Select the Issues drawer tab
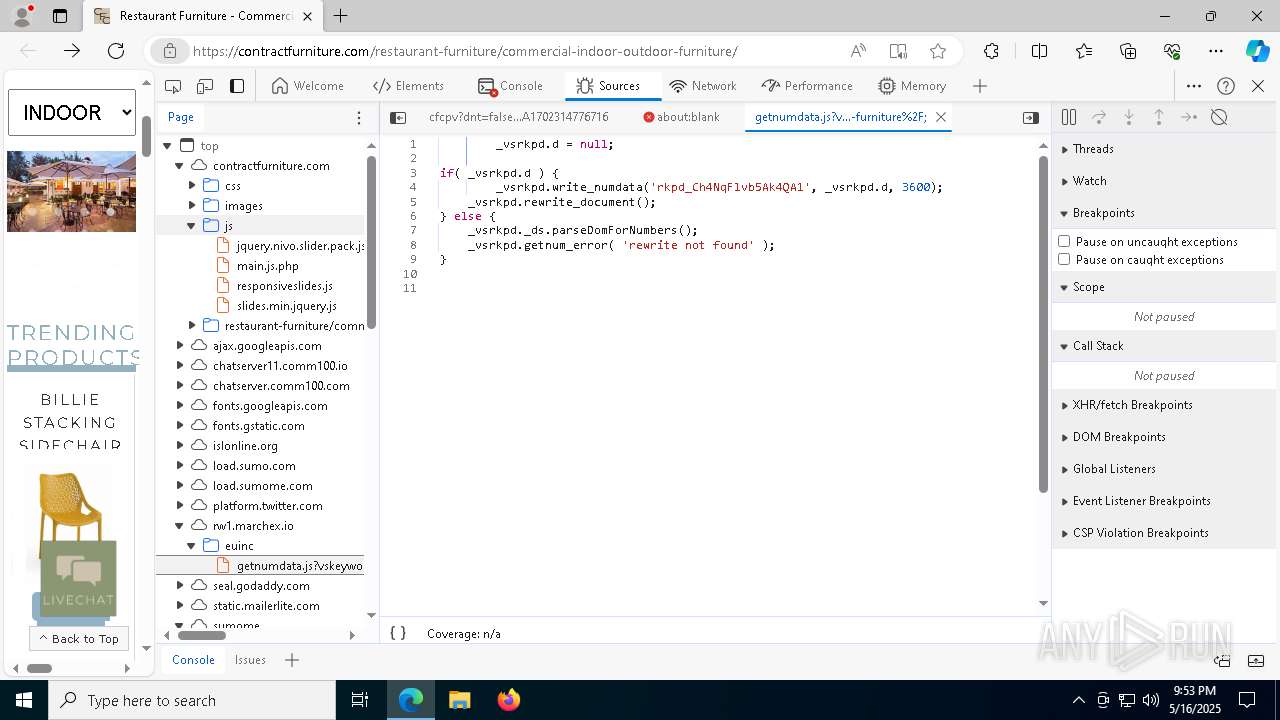 250,660
